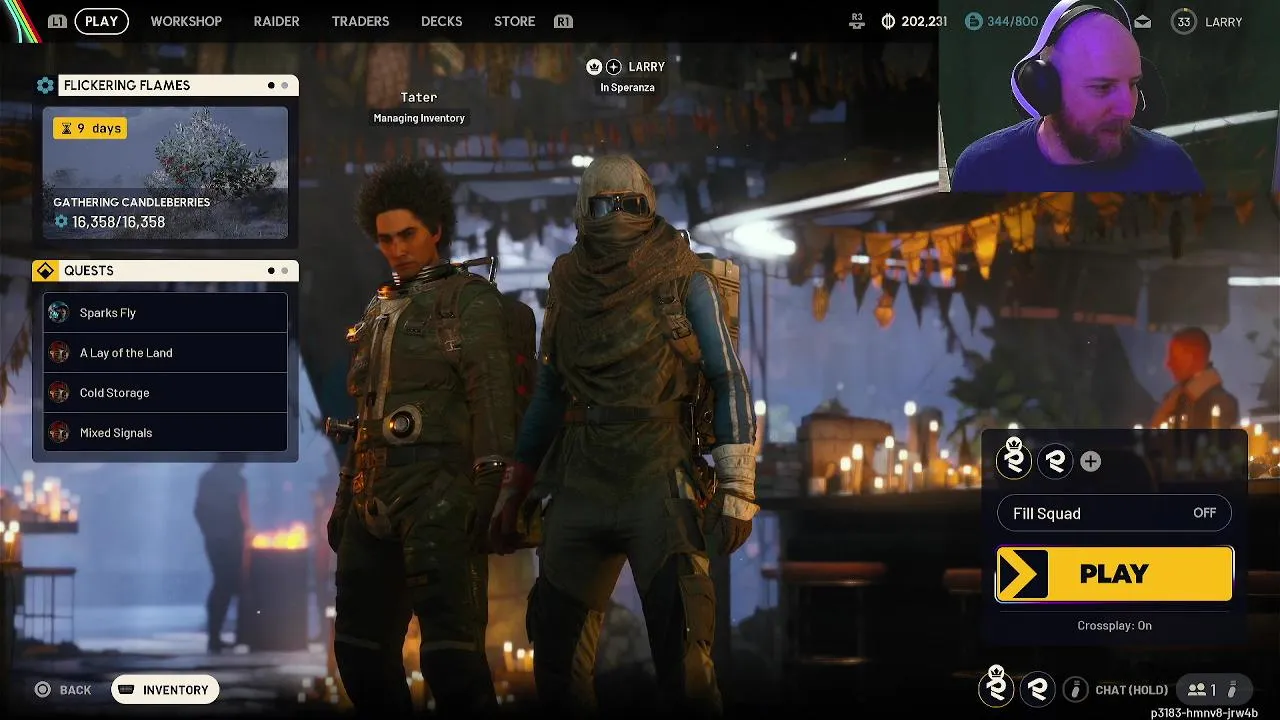Click the crowned avatar beside CHAT (HOLD)
This screenshot has width=1280, height=720.
pyautogui.click(x=996, y=687)
